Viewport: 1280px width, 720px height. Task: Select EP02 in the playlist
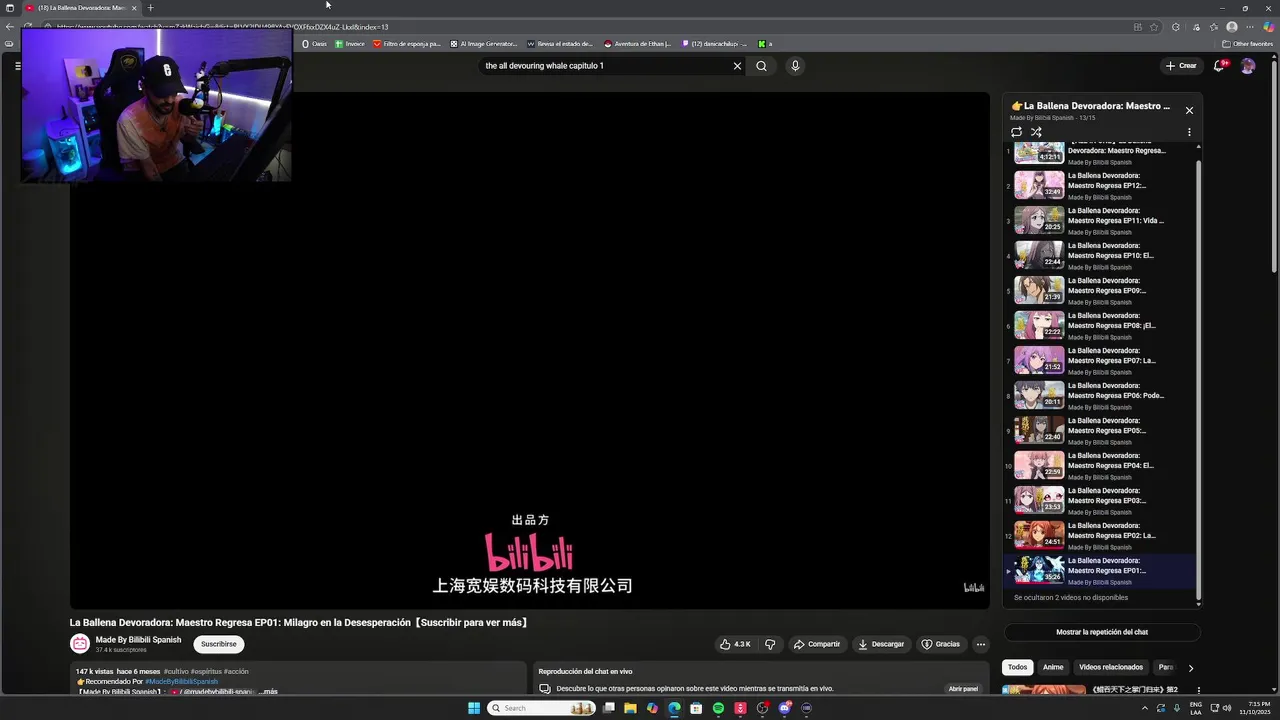point(1100,535)
